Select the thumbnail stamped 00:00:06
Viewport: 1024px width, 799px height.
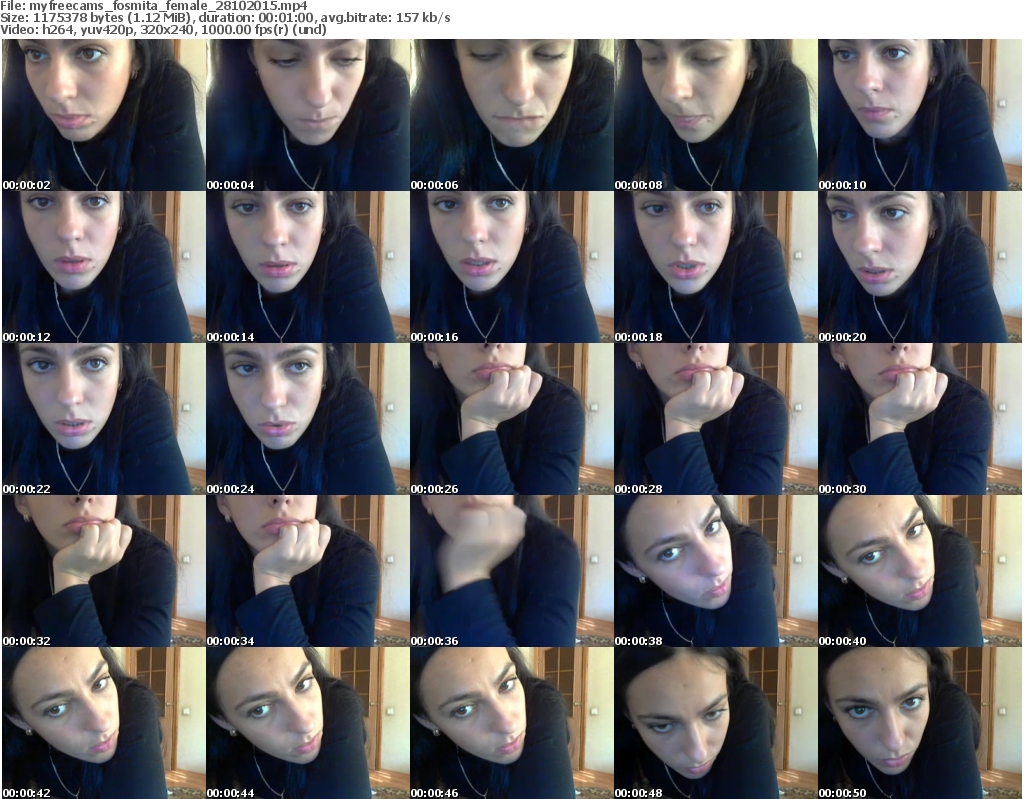[511, 115]
